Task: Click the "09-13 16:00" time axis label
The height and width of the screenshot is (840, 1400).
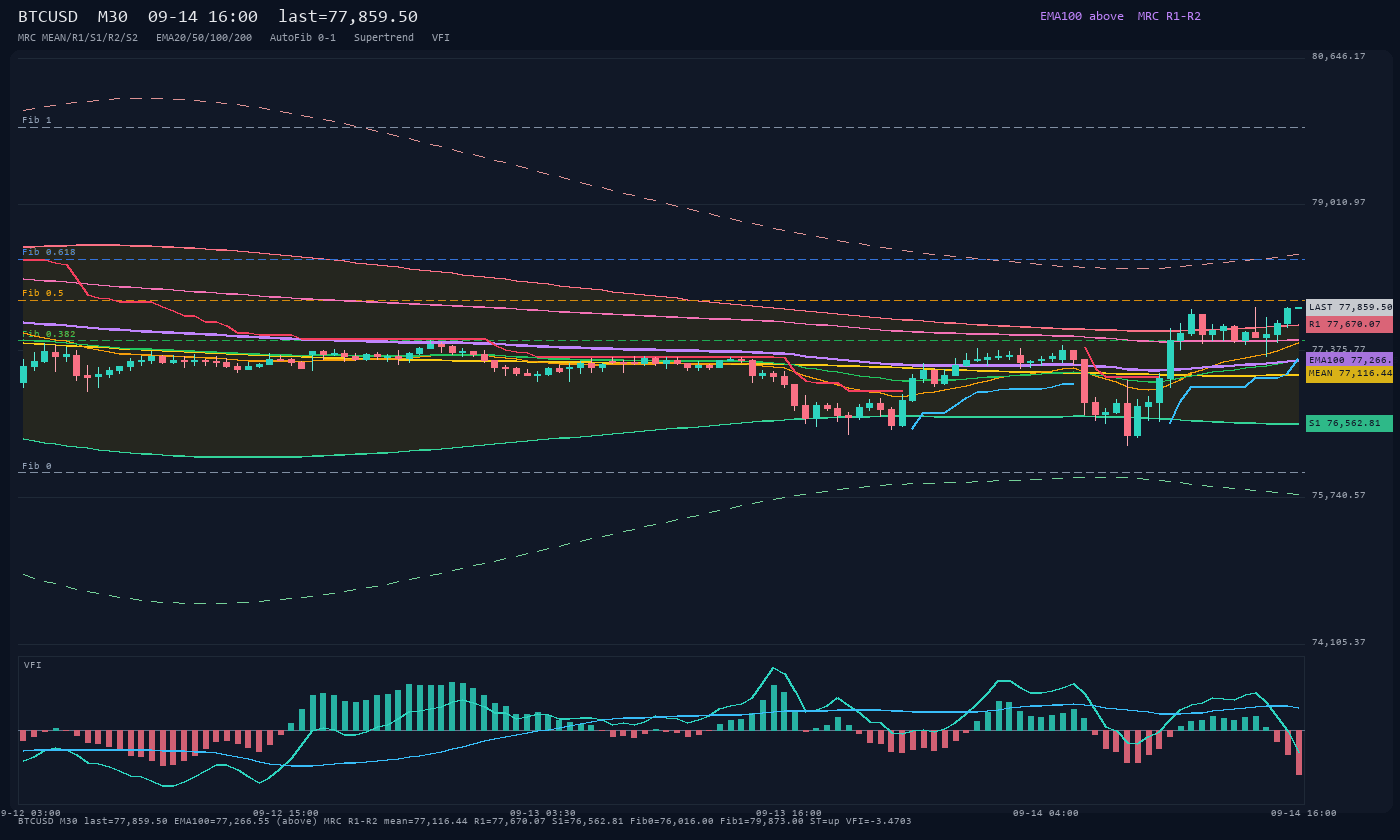Action: [x=789, y=813]
